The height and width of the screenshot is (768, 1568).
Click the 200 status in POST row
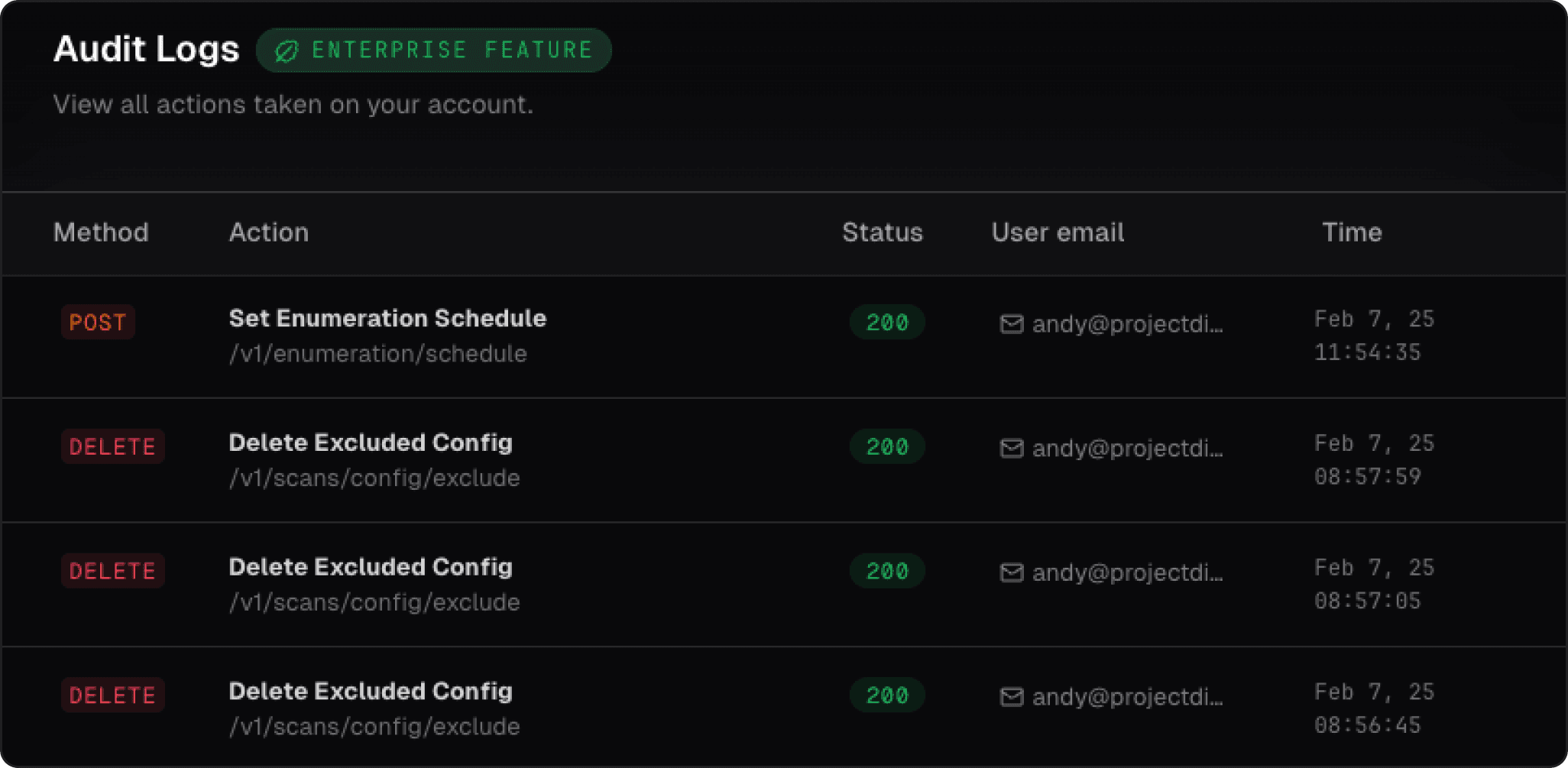[x=887, y=322]
